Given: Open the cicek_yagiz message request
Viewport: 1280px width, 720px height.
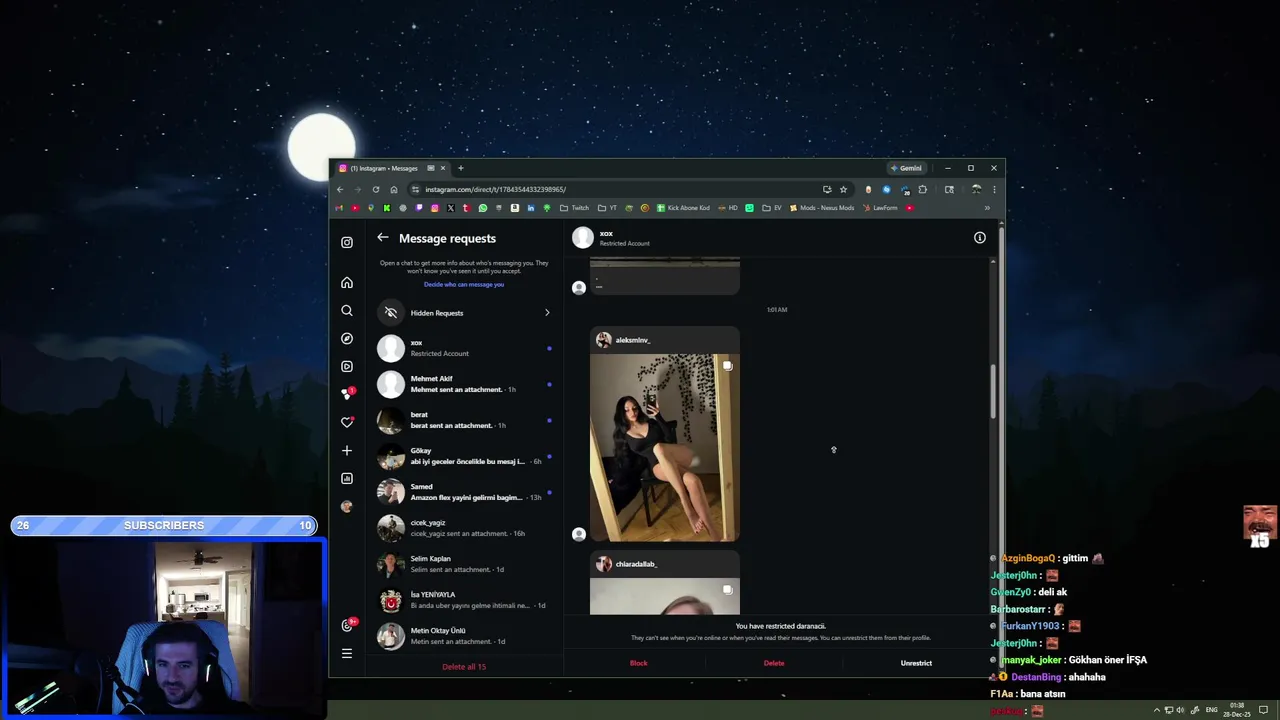Looking at the screenshot, I should tap(465, 528).
